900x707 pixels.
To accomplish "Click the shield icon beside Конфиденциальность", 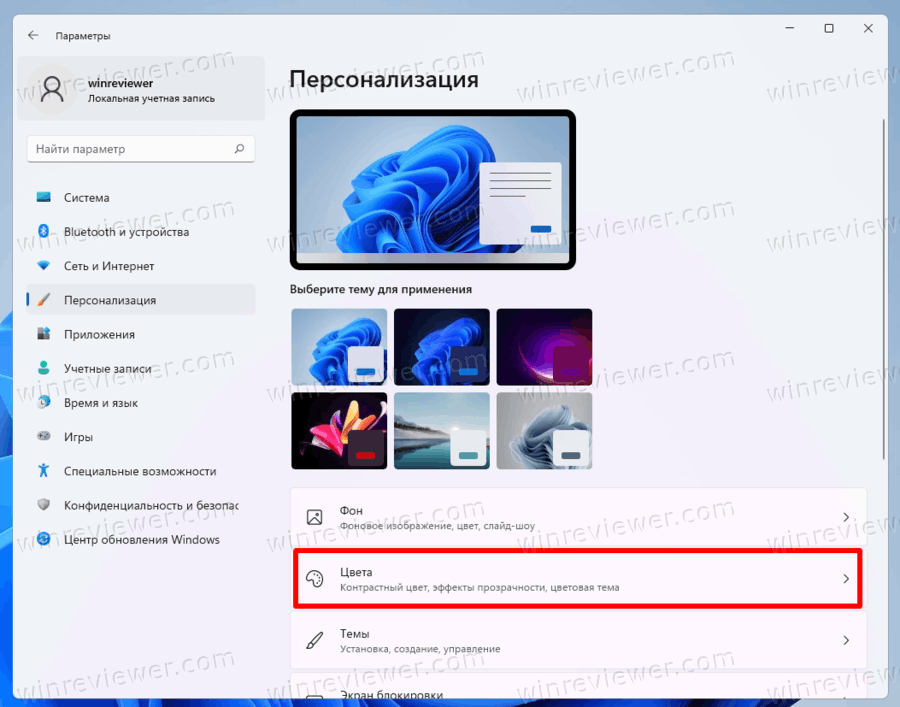I will coord(44,505).
